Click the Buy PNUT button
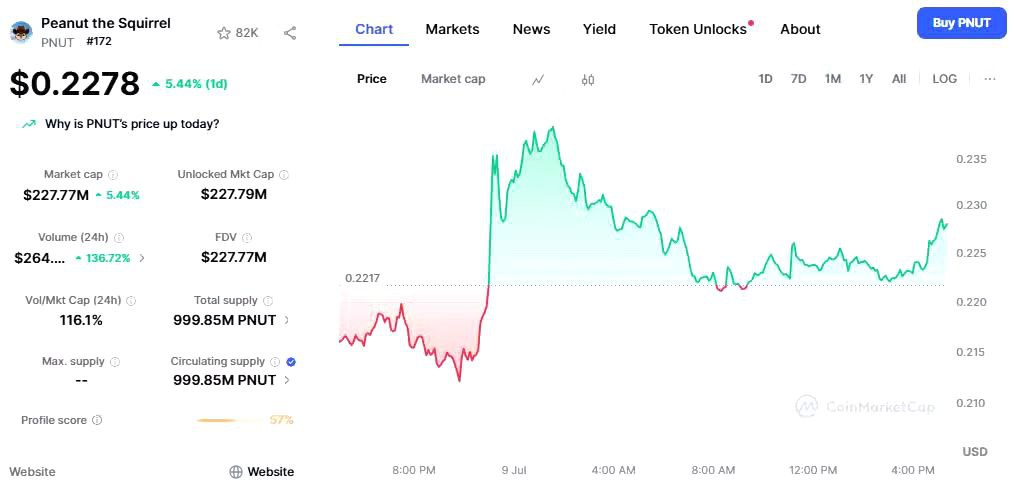 point(961,23)
